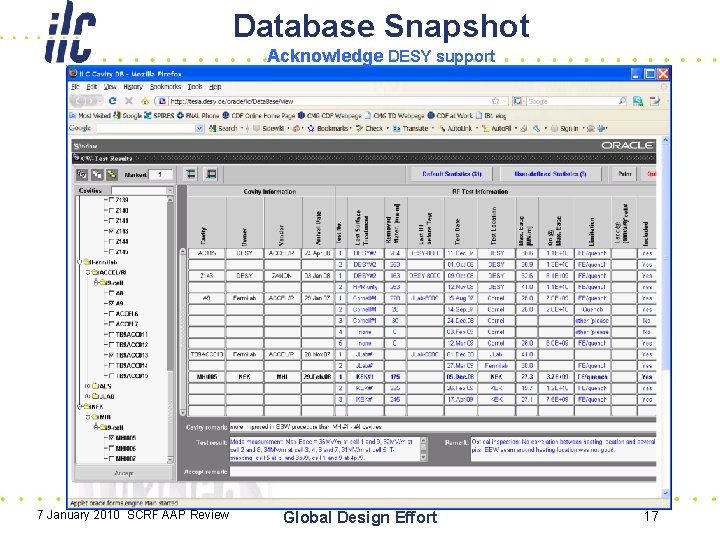The width and height of the screenshot is (720, 540).
Task: Reload the page with the refresh icon
Action: point(112,101)
